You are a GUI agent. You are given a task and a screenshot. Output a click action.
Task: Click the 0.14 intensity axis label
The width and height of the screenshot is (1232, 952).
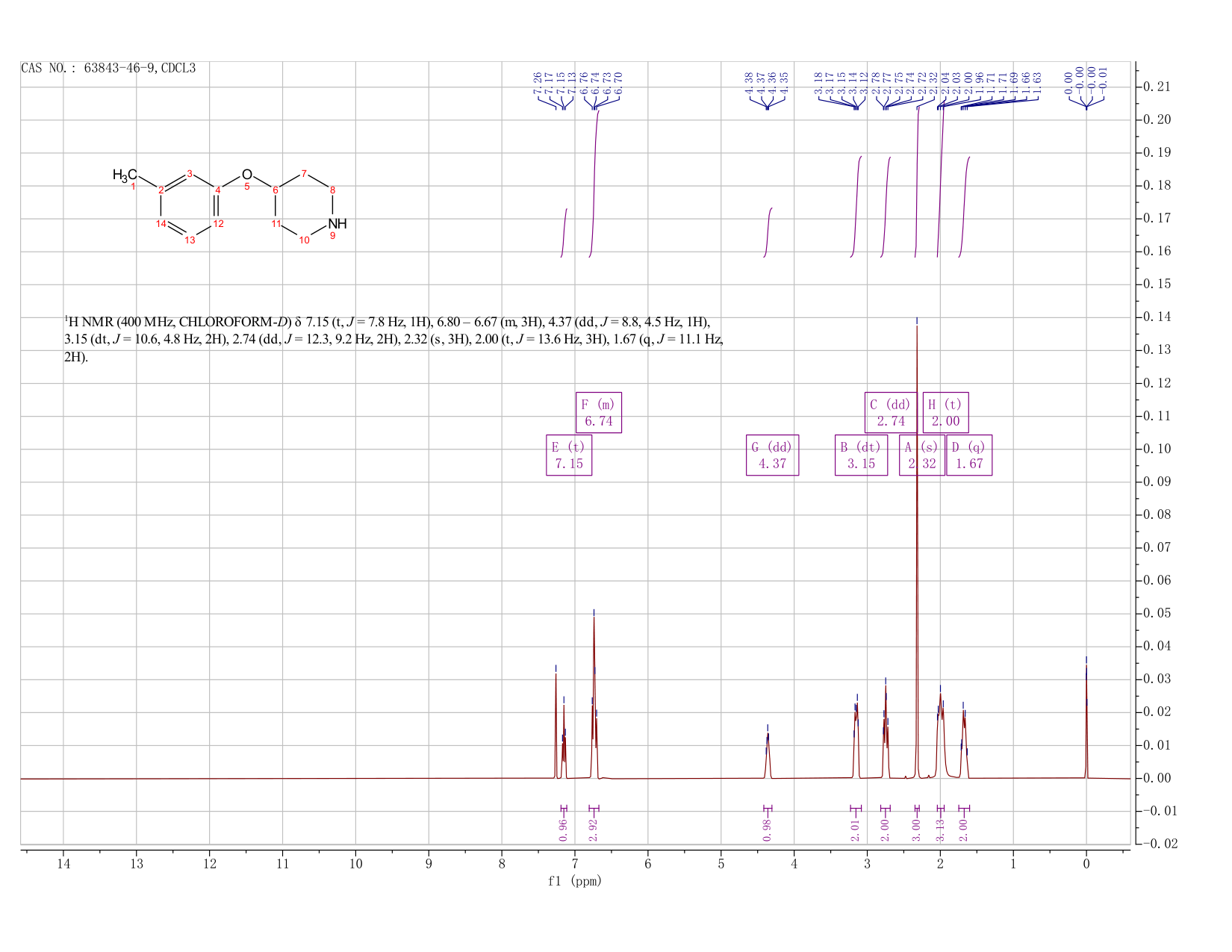[x=1157, y=317]
